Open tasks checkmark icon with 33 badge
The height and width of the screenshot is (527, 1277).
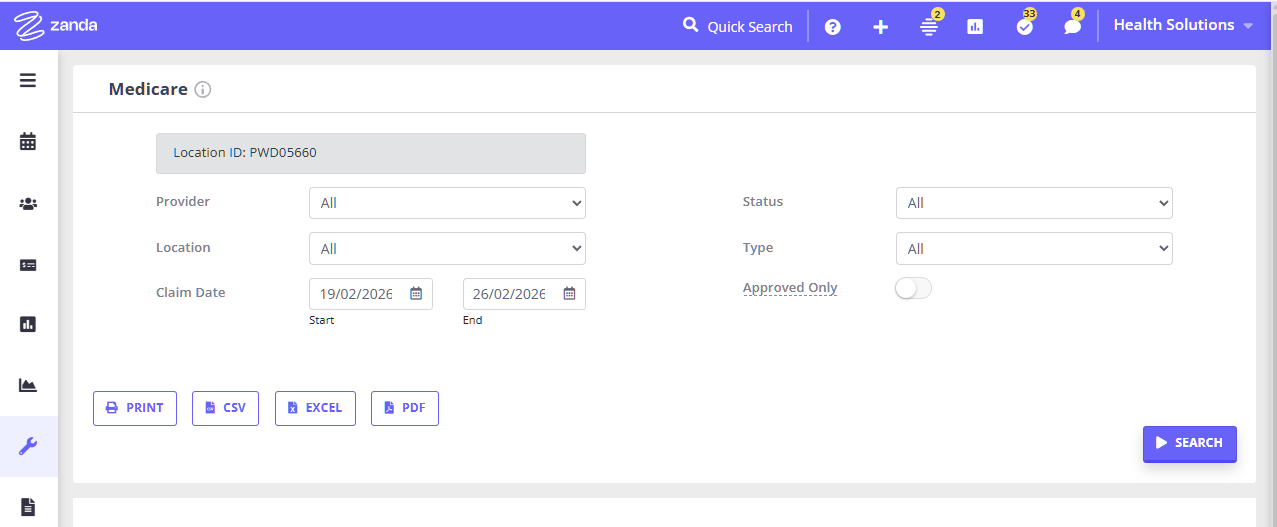click(x=1024, y=27)
